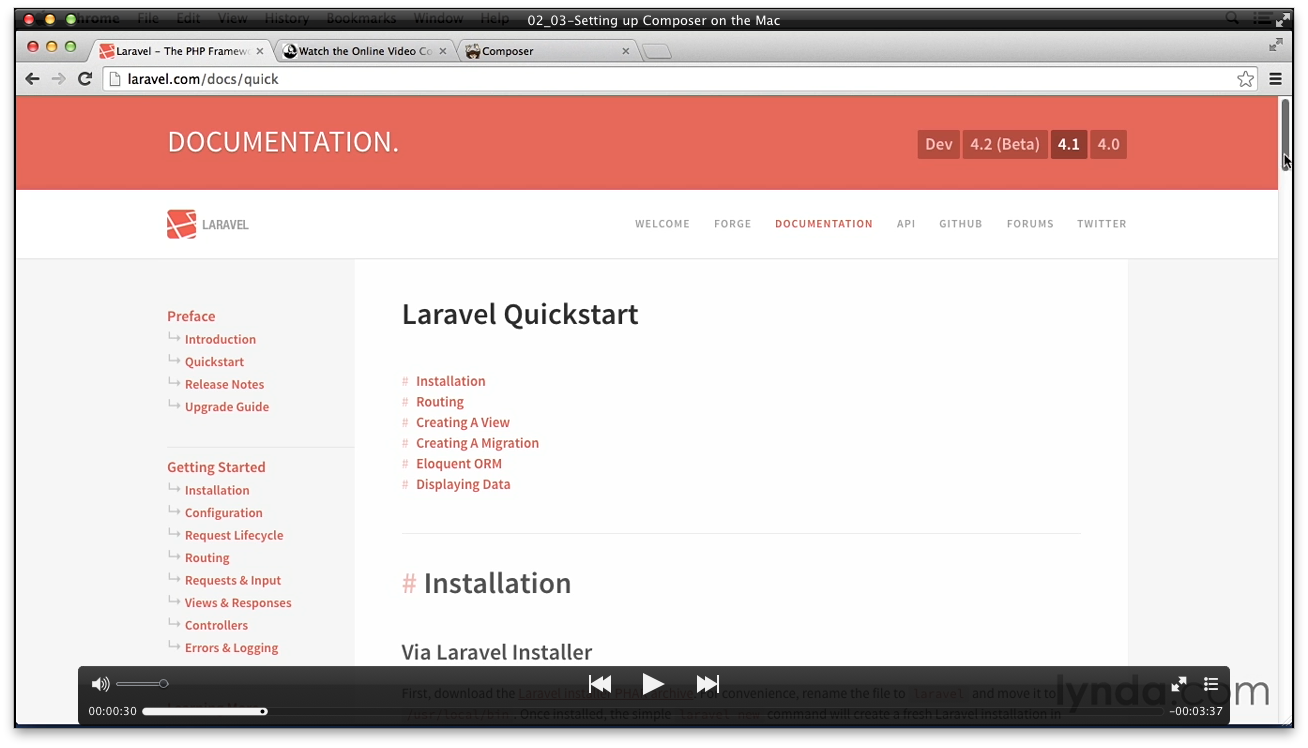Click the browser back arrow
The image size is (1308, 748).
(32, 79)
